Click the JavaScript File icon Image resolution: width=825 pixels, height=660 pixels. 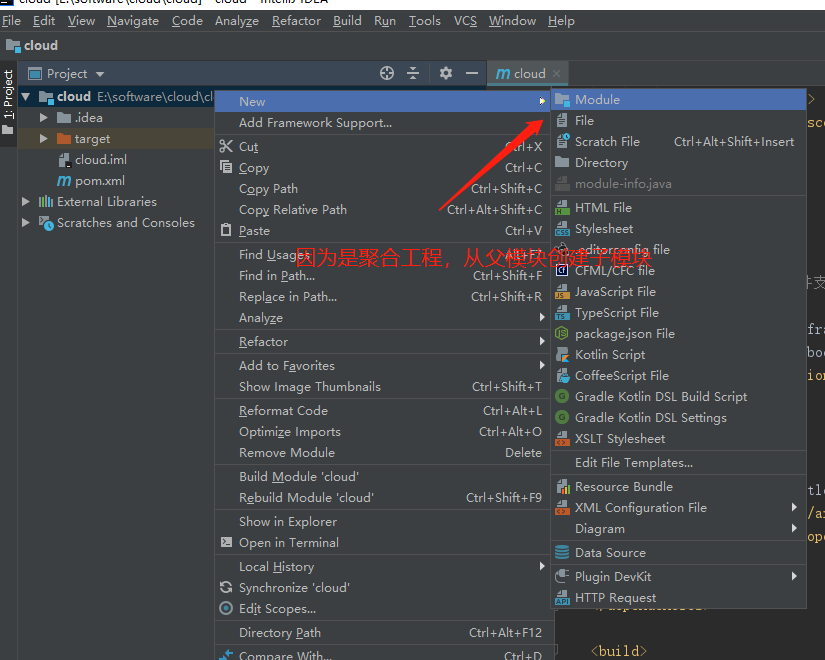[x=562, y=292]
